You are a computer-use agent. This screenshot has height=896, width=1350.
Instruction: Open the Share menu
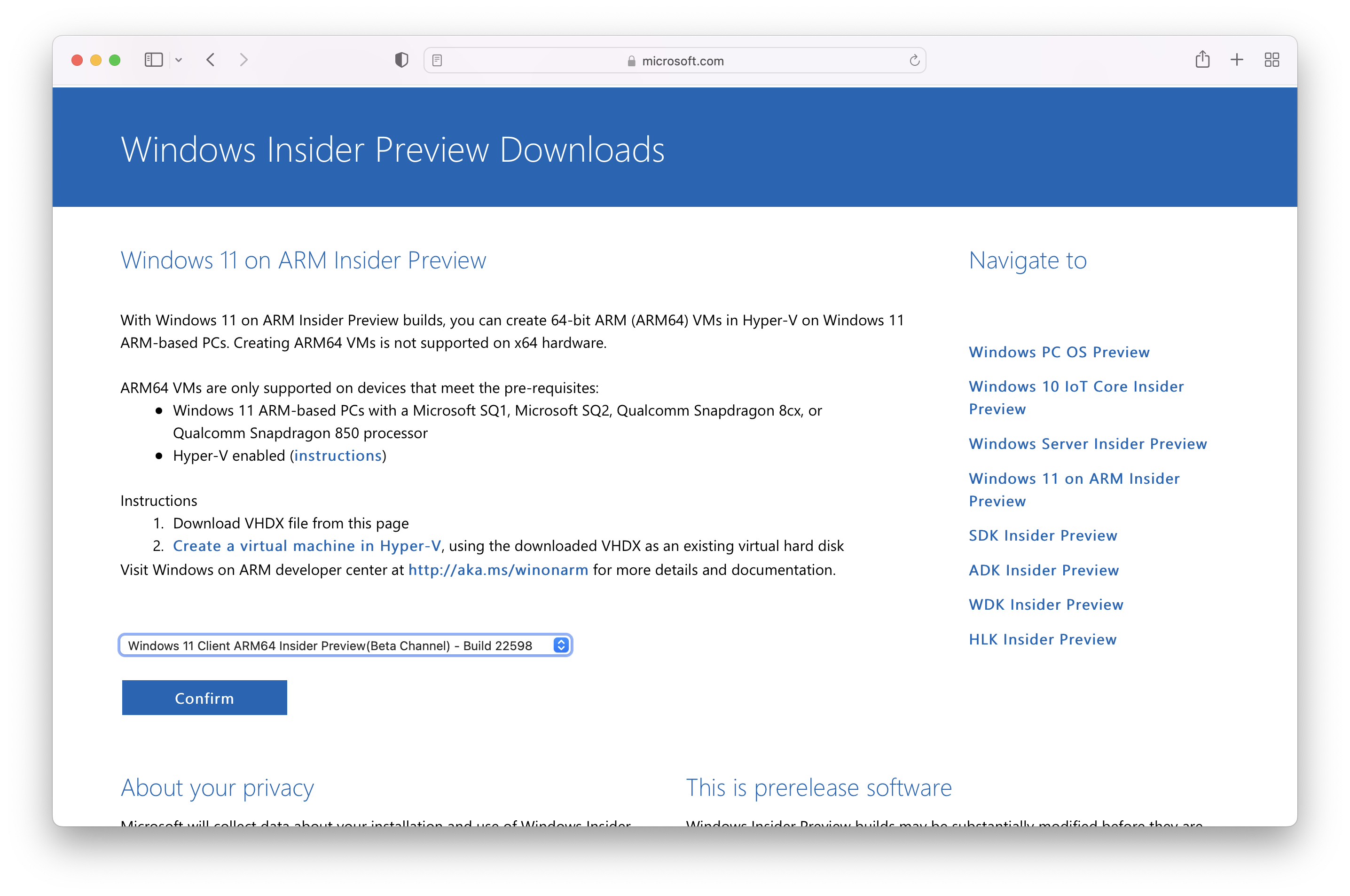(1202, 59)
